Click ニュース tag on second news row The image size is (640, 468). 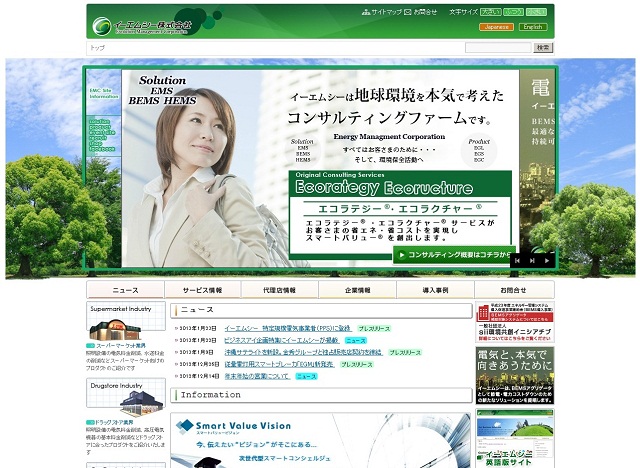(x=356, y=340)
